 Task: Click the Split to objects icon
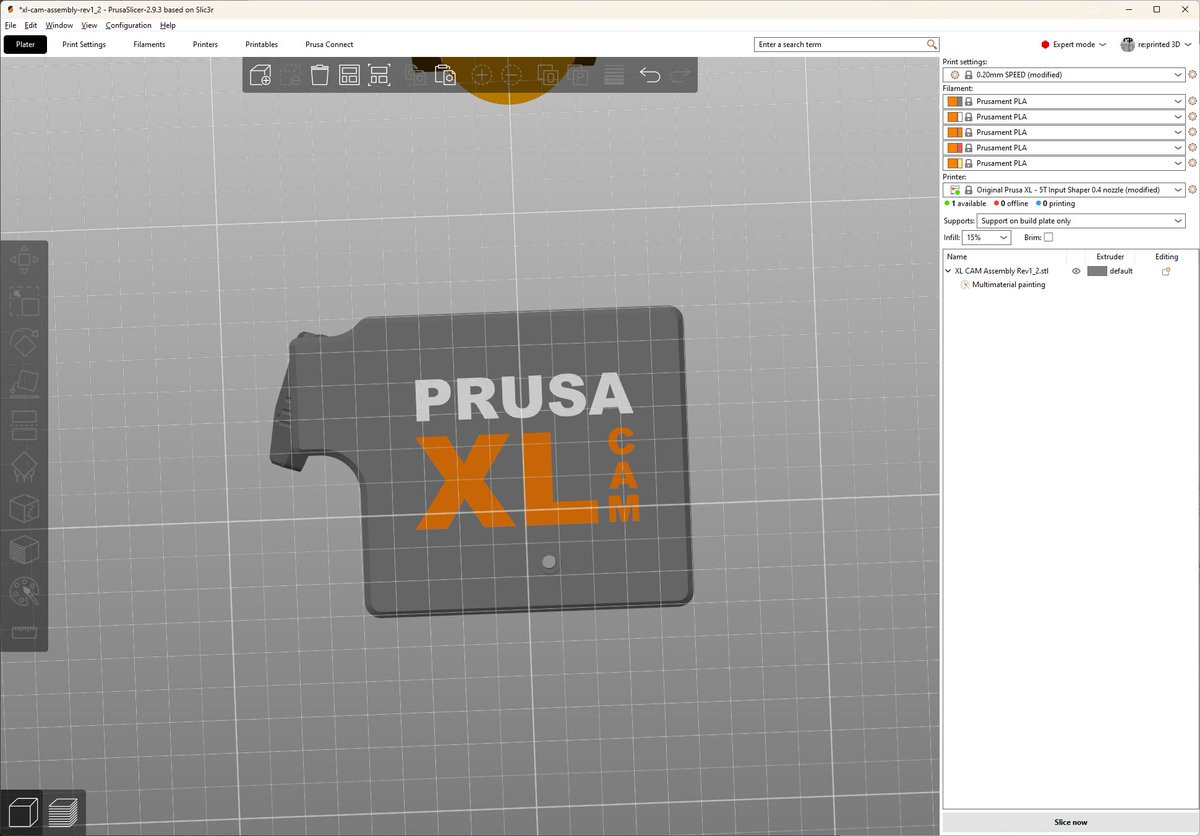coord(547,75)
